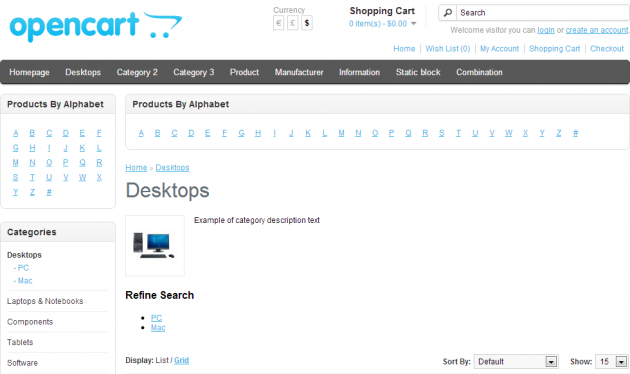Open the Static block menu item
630x374 pixels.
coord(418,72)
